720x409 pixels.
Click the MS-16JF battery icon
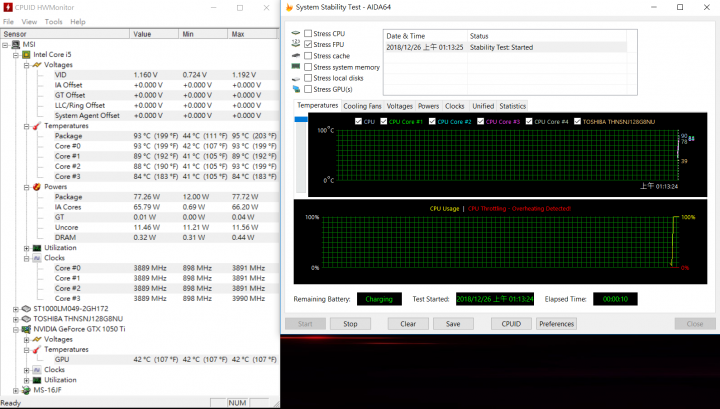click(x=26, y=390)
